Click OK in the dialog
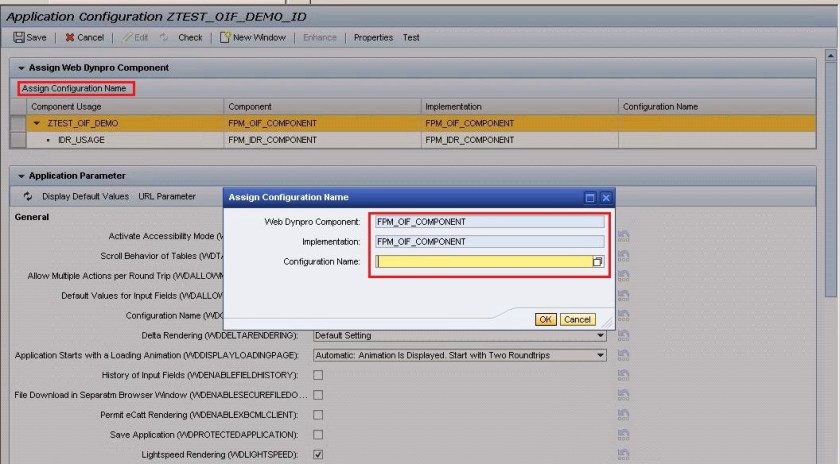 [545, 319]
